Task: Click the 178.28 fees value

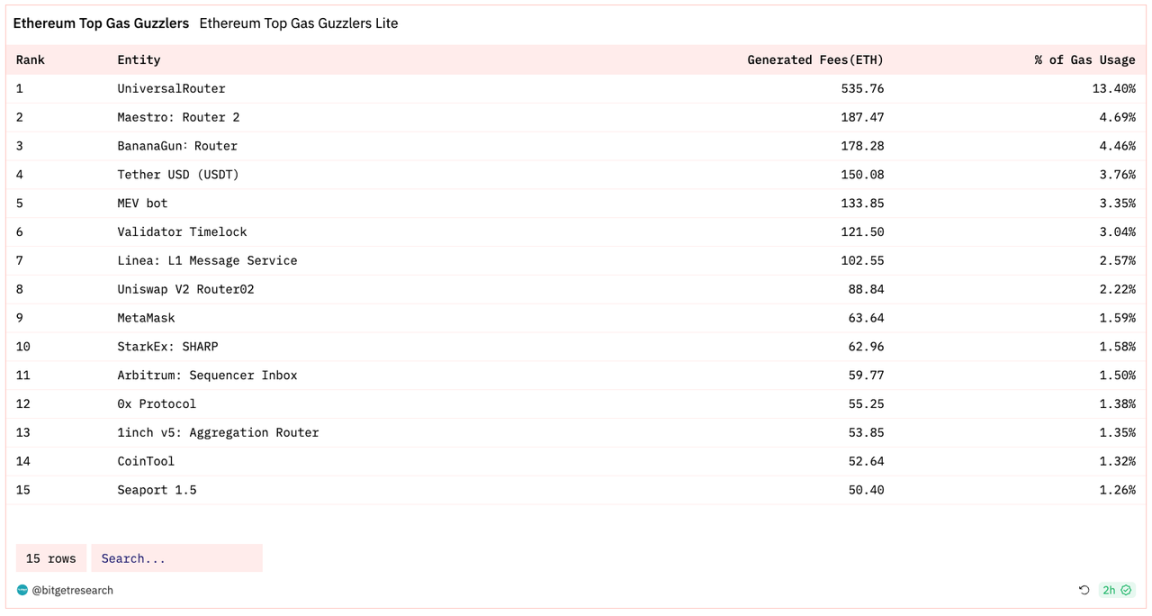Action: point(863,146)
